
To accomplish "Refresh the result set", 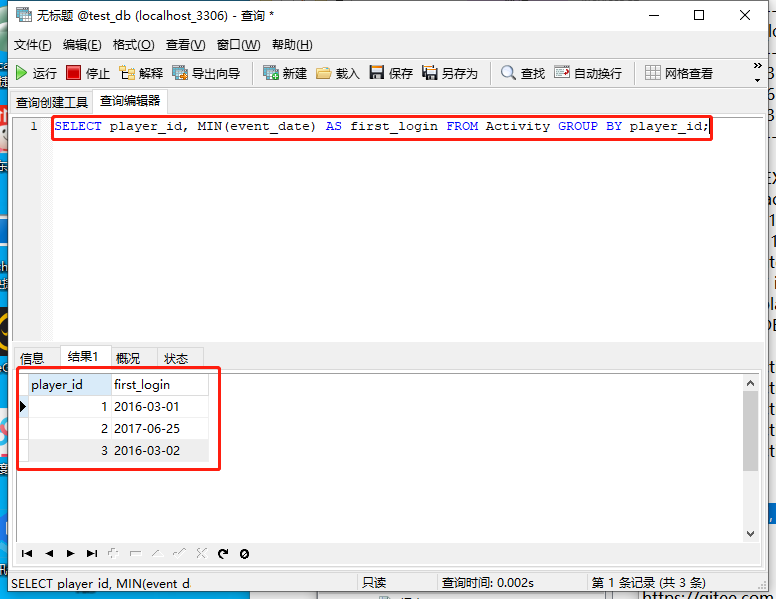I will 223,553.
